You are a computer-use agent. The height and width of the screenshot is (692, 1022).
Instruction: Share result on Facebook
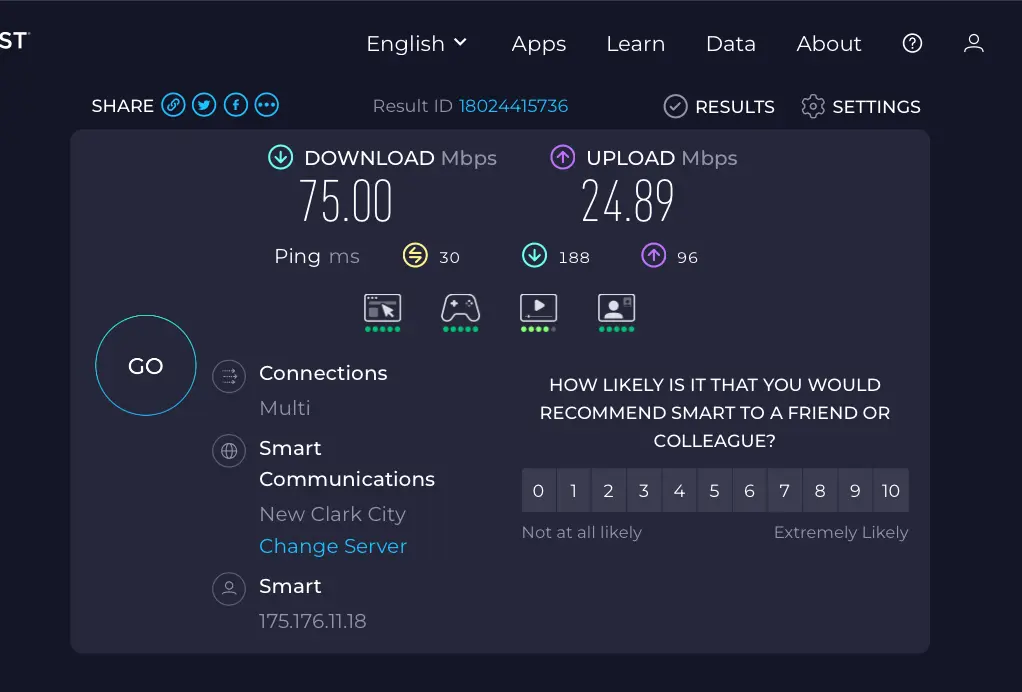click(236, 105)
